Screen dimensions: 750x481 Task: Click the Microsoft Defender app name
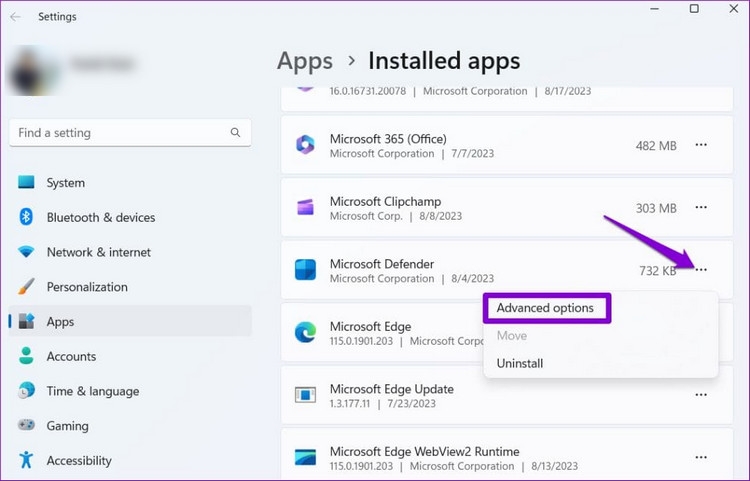tap(382, 264)
